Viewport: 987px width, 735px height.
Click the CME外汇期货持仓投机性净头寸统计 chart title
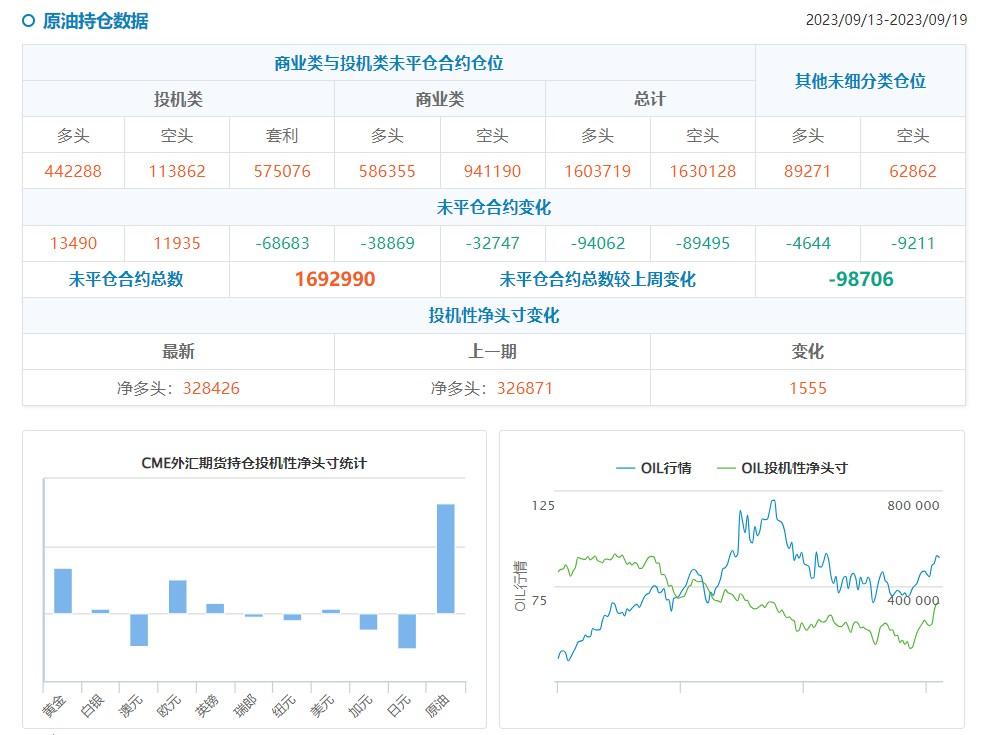coord(253,463)
